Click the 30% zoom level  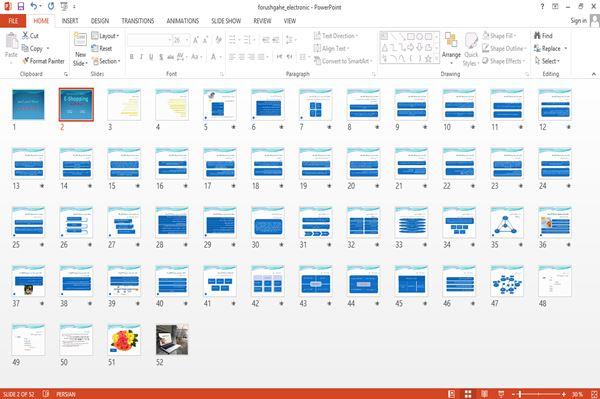(x=577, y=394)
